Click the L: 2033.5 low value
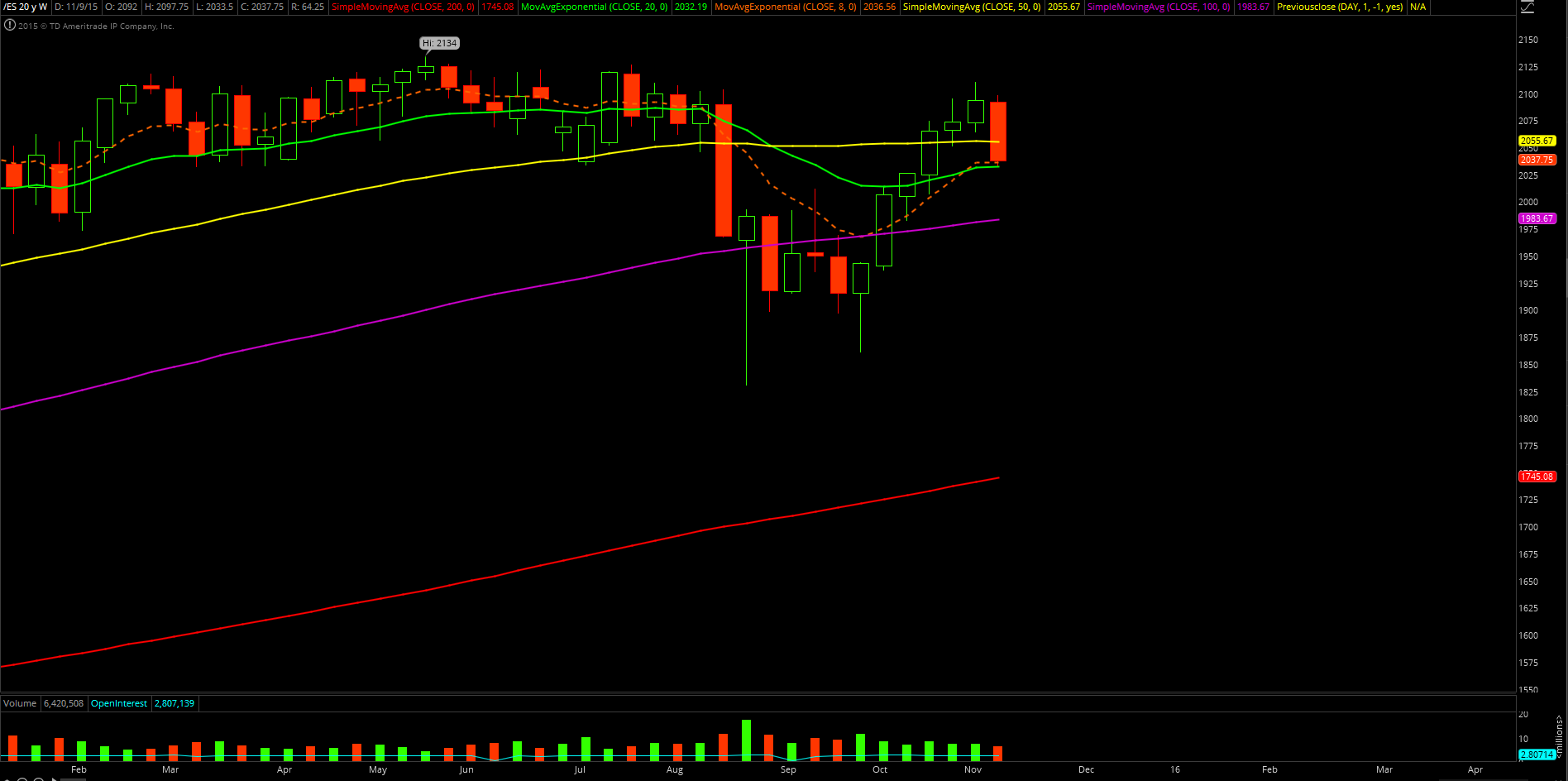The height and width of the screenshot is (781, 1568). point(214,7)
